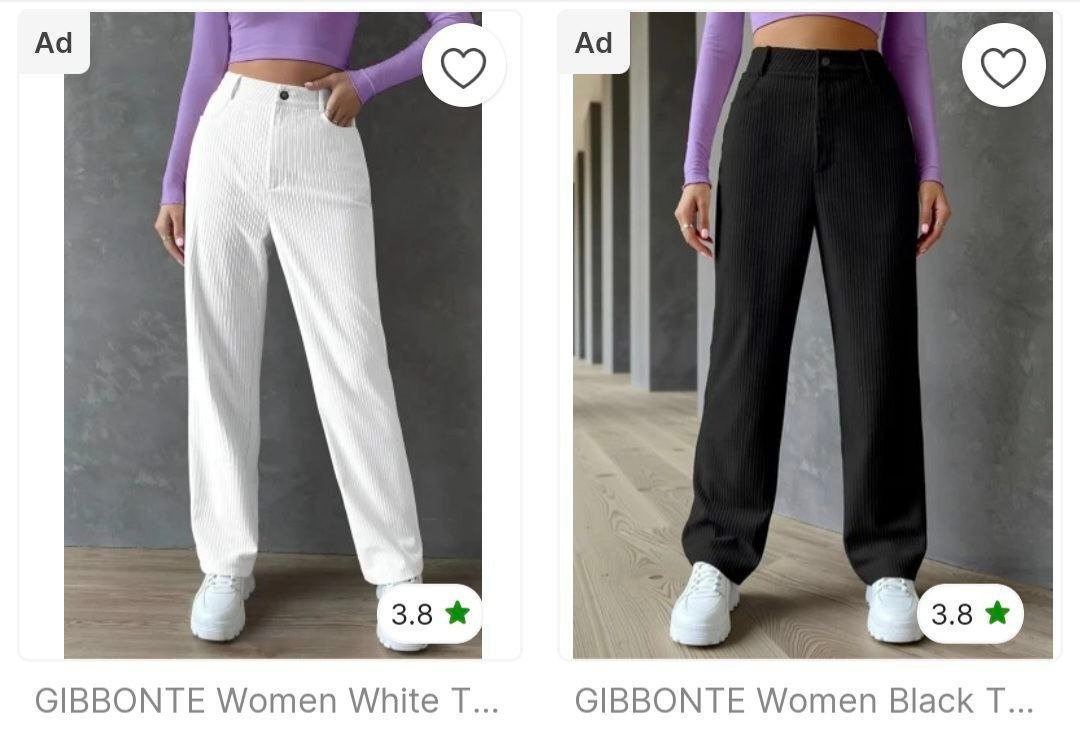
Task: Click the white sneaker in black trousers photo
Action: [x=704, y=604]
